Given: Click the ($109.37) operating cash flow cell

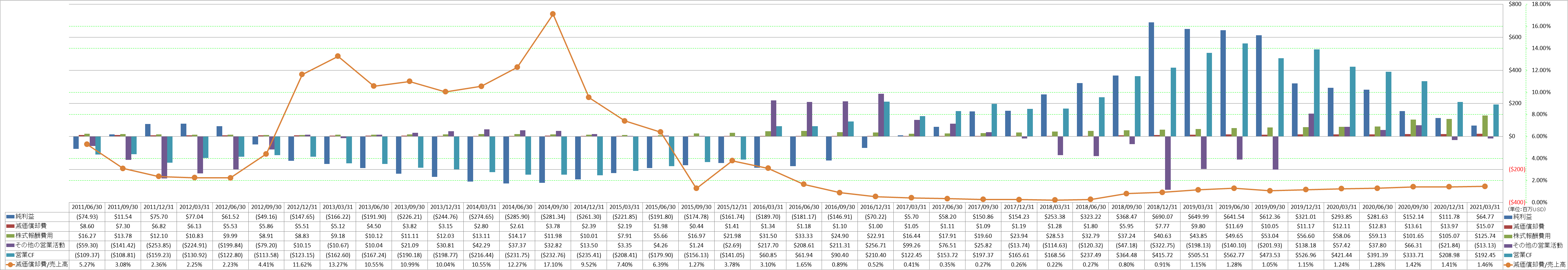Looking at the screenshot, I should click(87, 255).
